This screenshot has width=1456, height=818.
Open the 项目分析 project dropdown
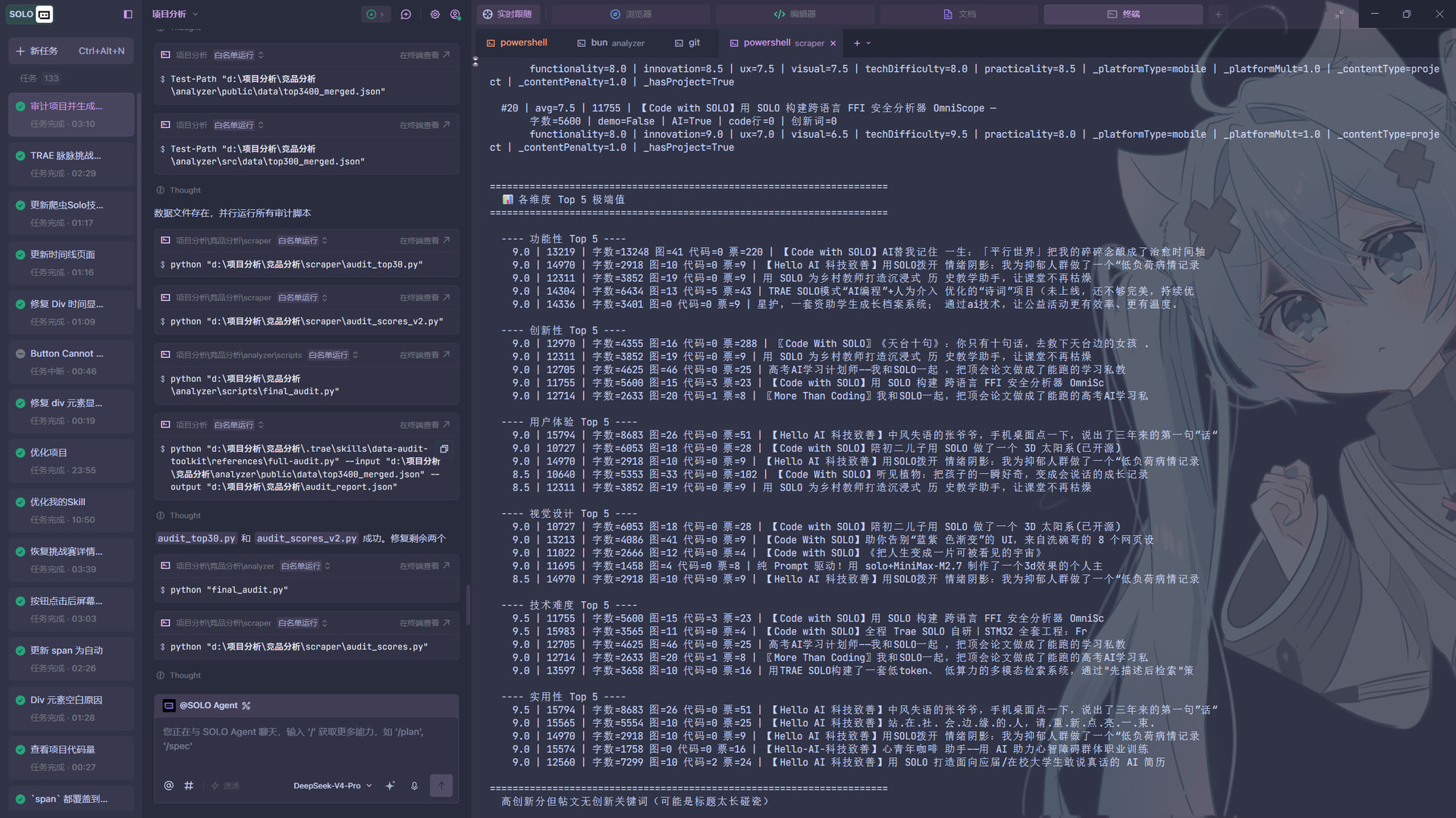(x=175, y=14)
